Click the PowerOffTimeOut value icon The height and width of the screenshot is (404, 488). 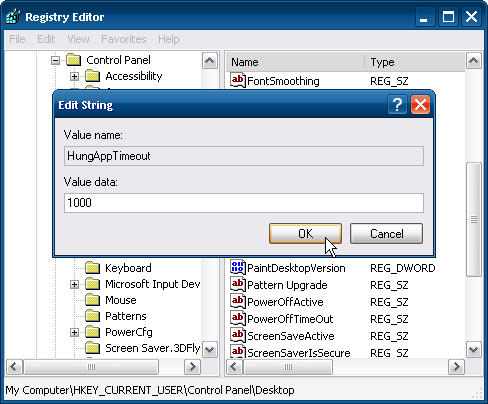(x=237, y=318)
